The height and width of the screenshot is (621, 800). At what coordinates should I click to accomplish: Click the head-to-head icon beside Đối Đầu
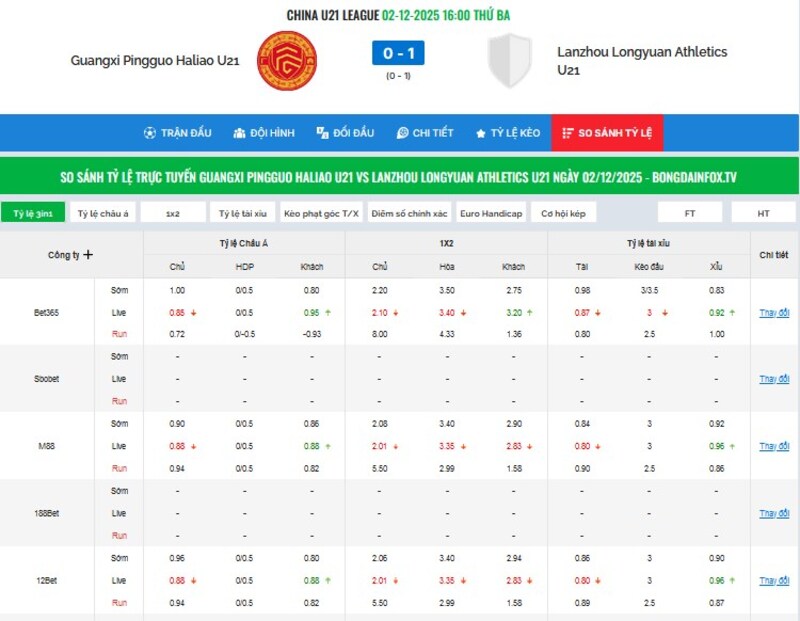[x=322, y=133]
